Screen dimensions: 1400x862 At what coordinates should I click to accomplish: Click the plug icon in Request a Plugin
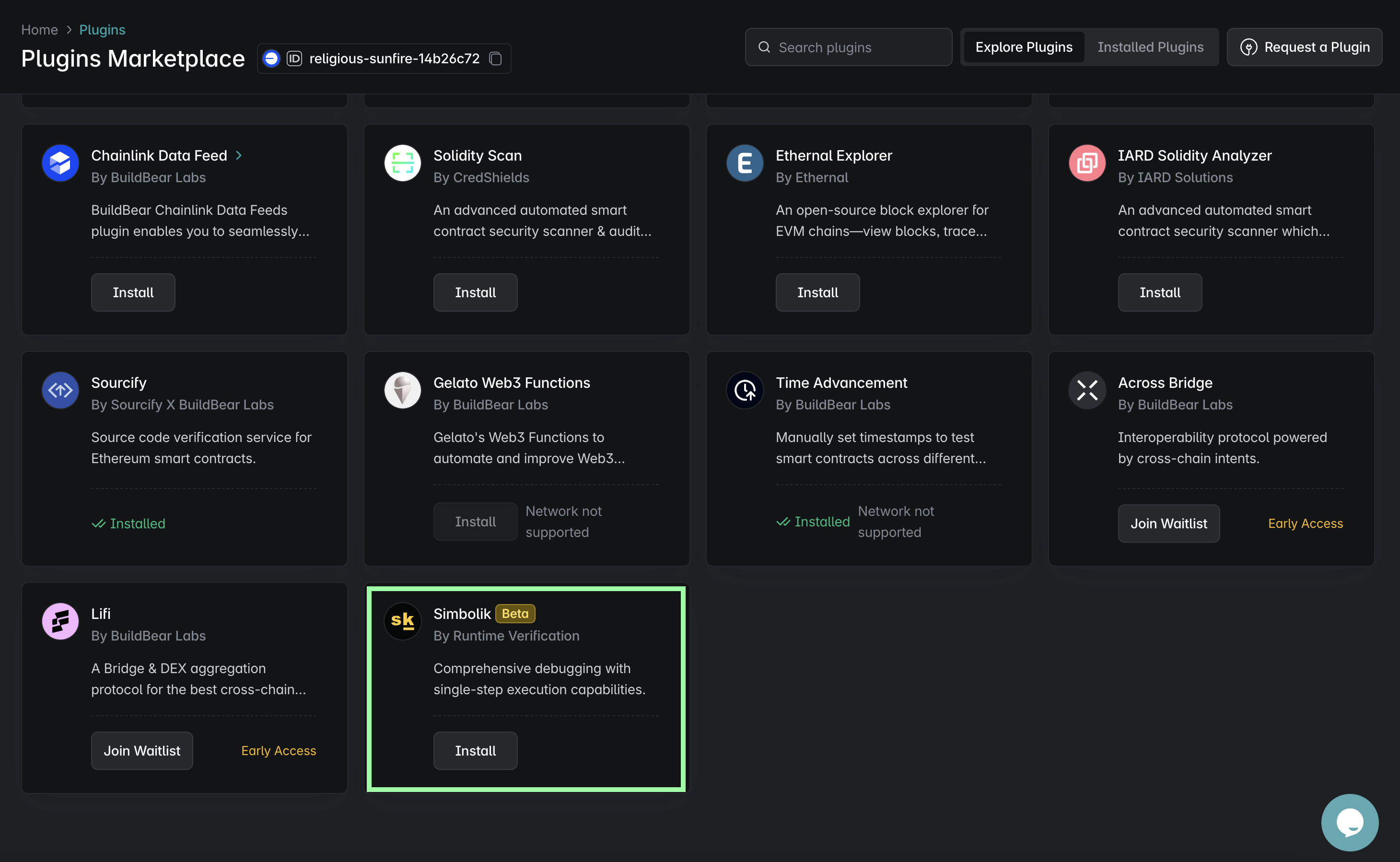tap(1248, 47)
